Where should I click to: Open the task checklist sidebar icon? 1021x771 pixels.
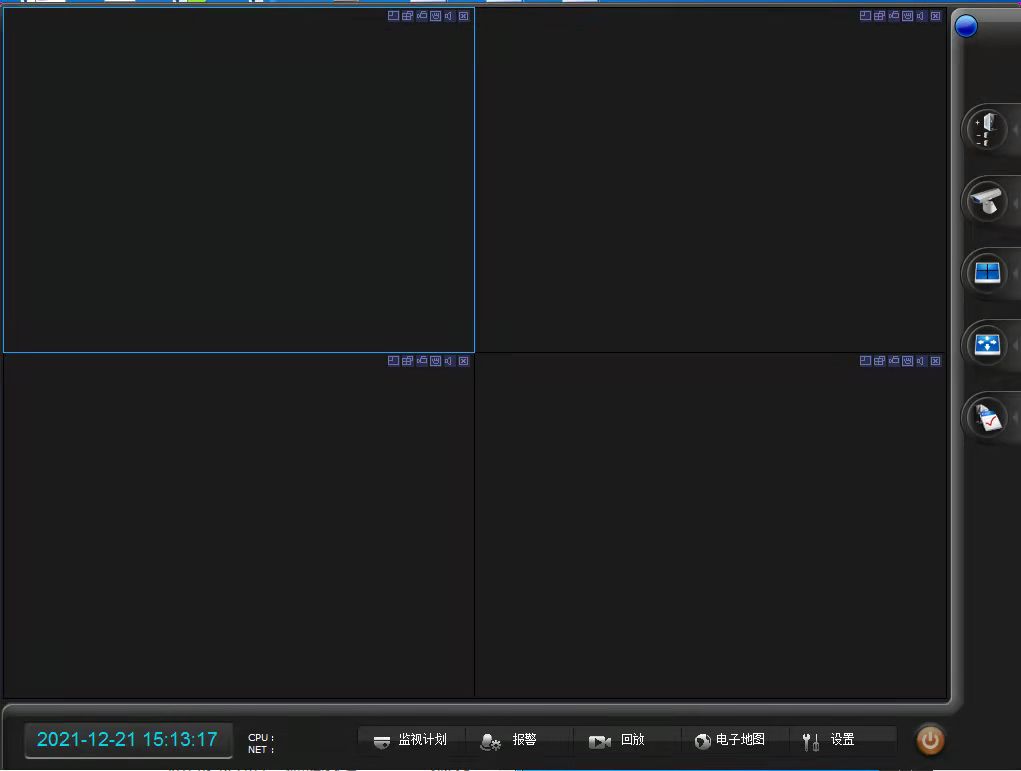987,417
